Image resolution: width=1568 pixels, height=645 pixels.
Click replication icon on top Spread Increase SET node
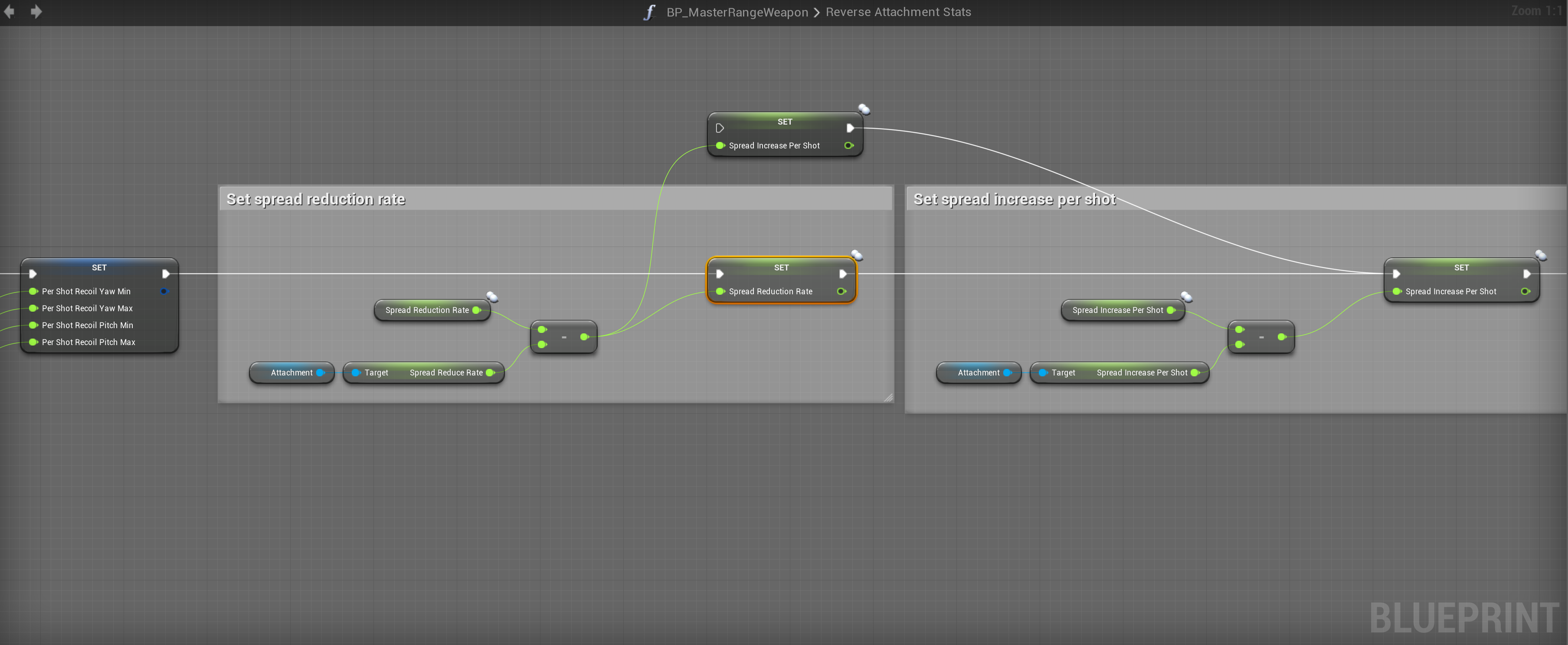(x=864, y=109)
